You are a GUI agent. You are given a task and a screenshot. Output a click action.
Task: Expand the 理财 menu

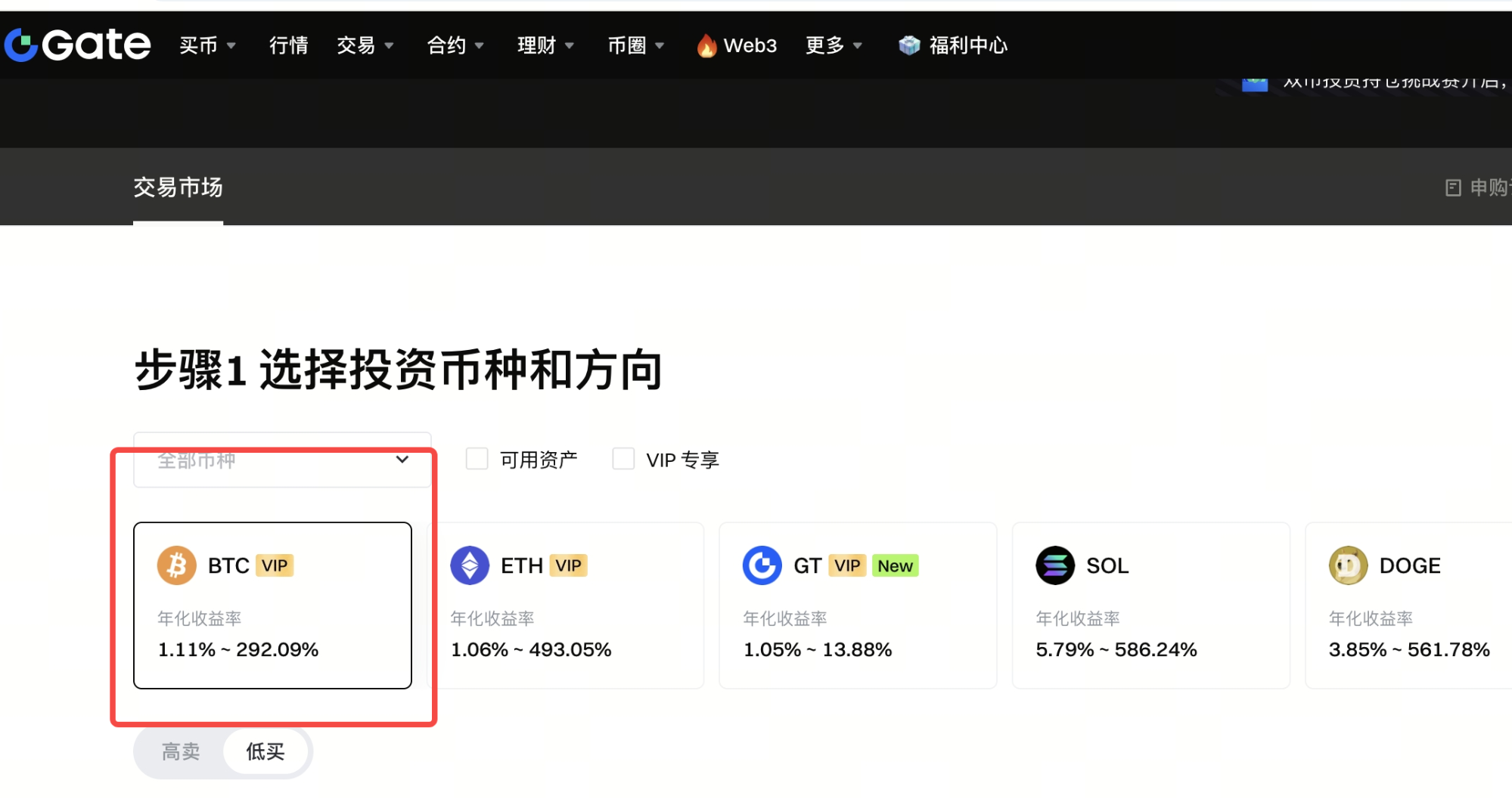tap(546, 45)
